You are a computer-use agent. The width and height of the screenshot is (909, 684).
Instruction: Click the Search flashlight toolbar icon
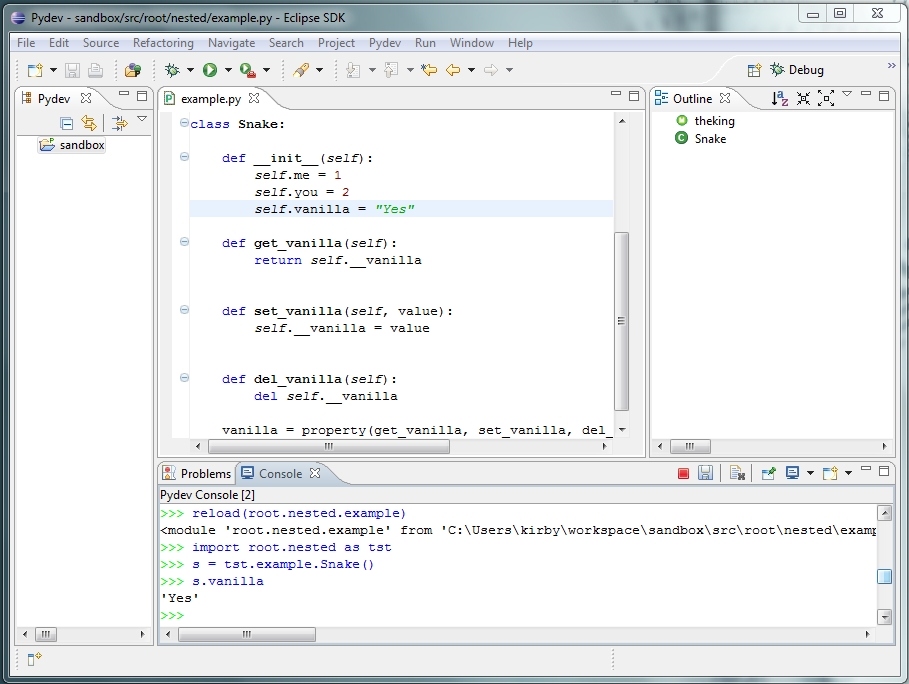301,70
